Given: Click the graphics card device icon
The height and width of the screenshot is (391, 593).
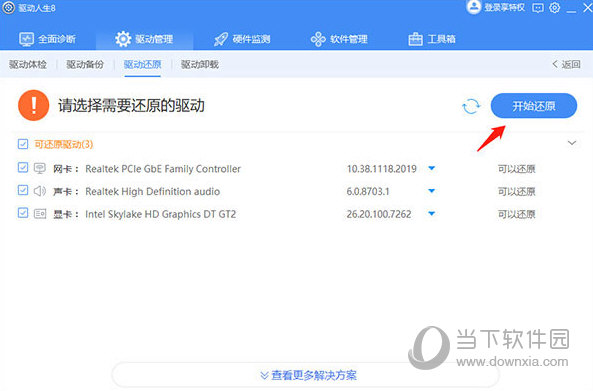Looking at the screenshot, I should coord(40,214).
